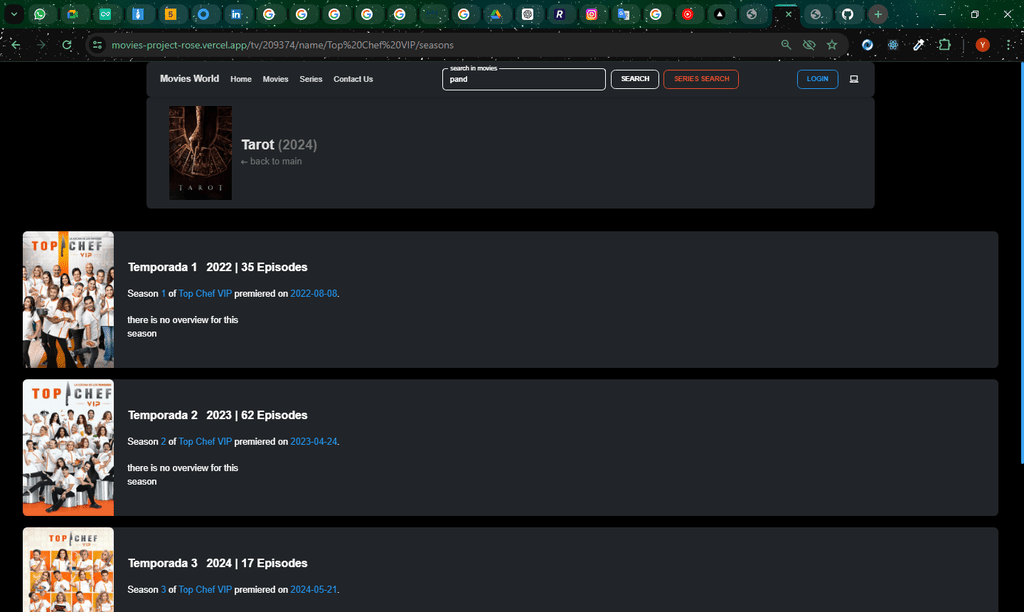Switch to the YouTube Music tab
The image size is (1024, 612).
688,14
